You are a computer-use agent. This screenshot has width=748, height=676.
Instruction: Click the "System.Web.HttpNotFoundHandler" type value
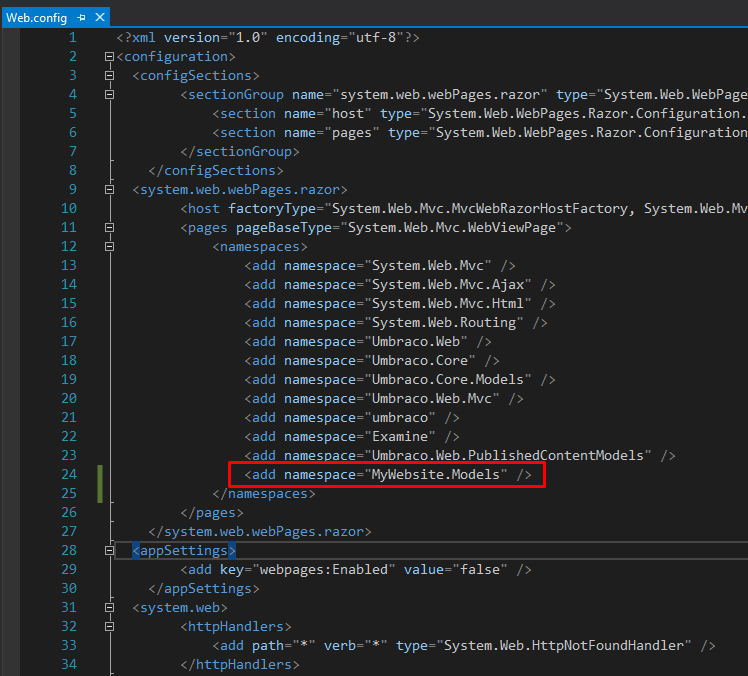563,645
